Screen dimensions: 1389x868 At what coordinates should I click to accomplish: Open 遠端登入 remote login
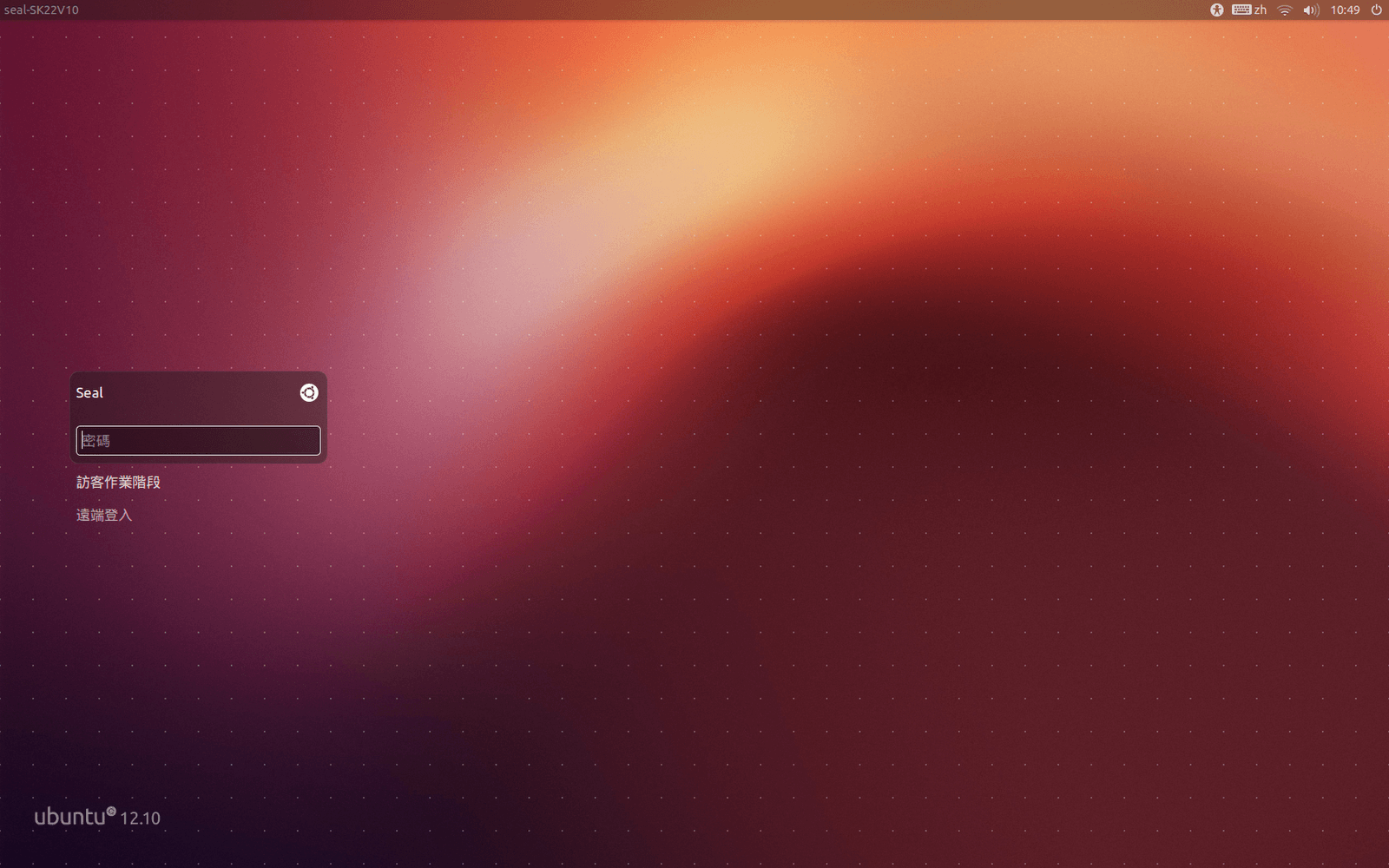point(103,514)
